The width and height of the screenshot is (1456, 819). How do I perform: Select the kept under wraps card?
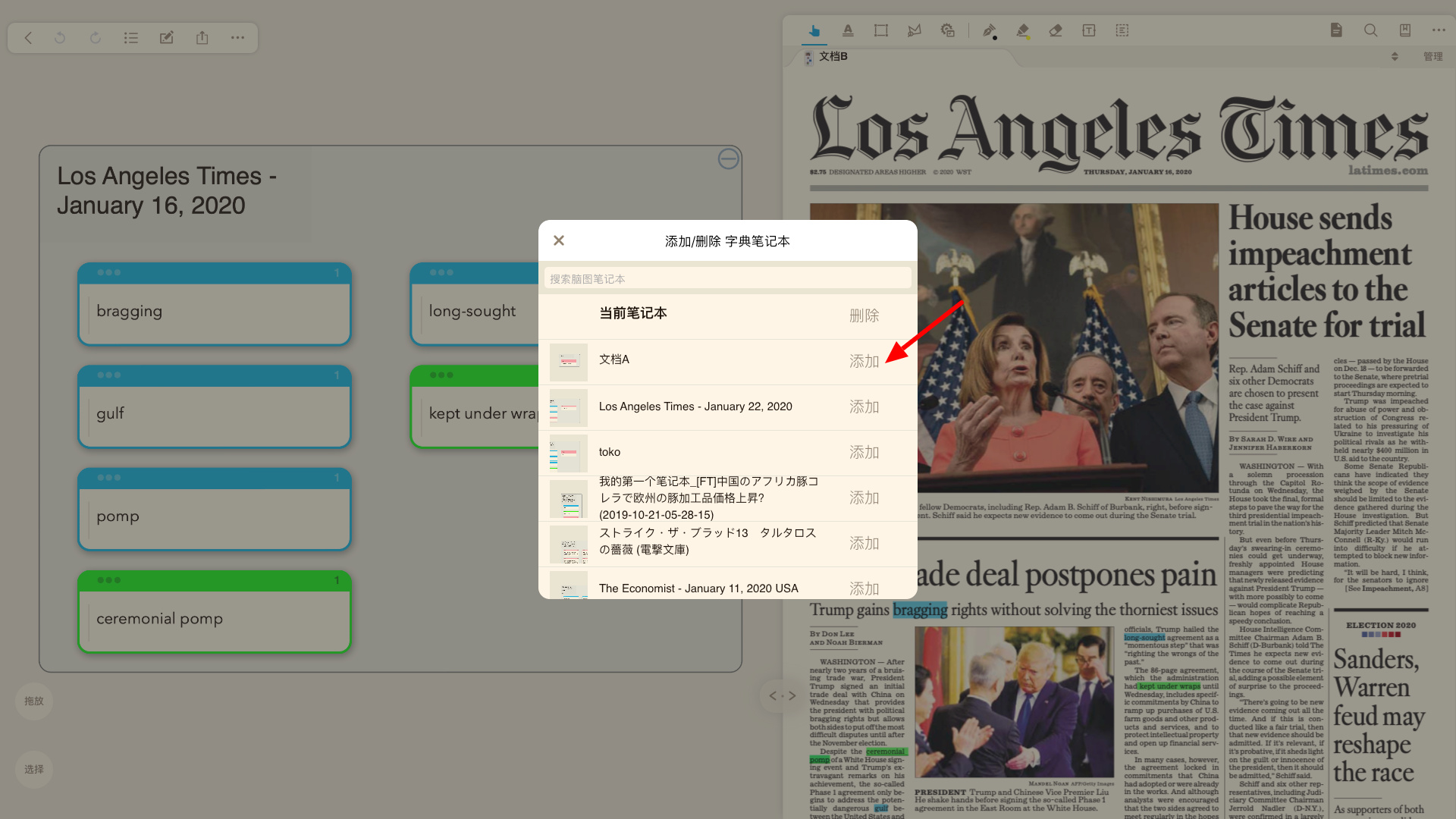475,406
